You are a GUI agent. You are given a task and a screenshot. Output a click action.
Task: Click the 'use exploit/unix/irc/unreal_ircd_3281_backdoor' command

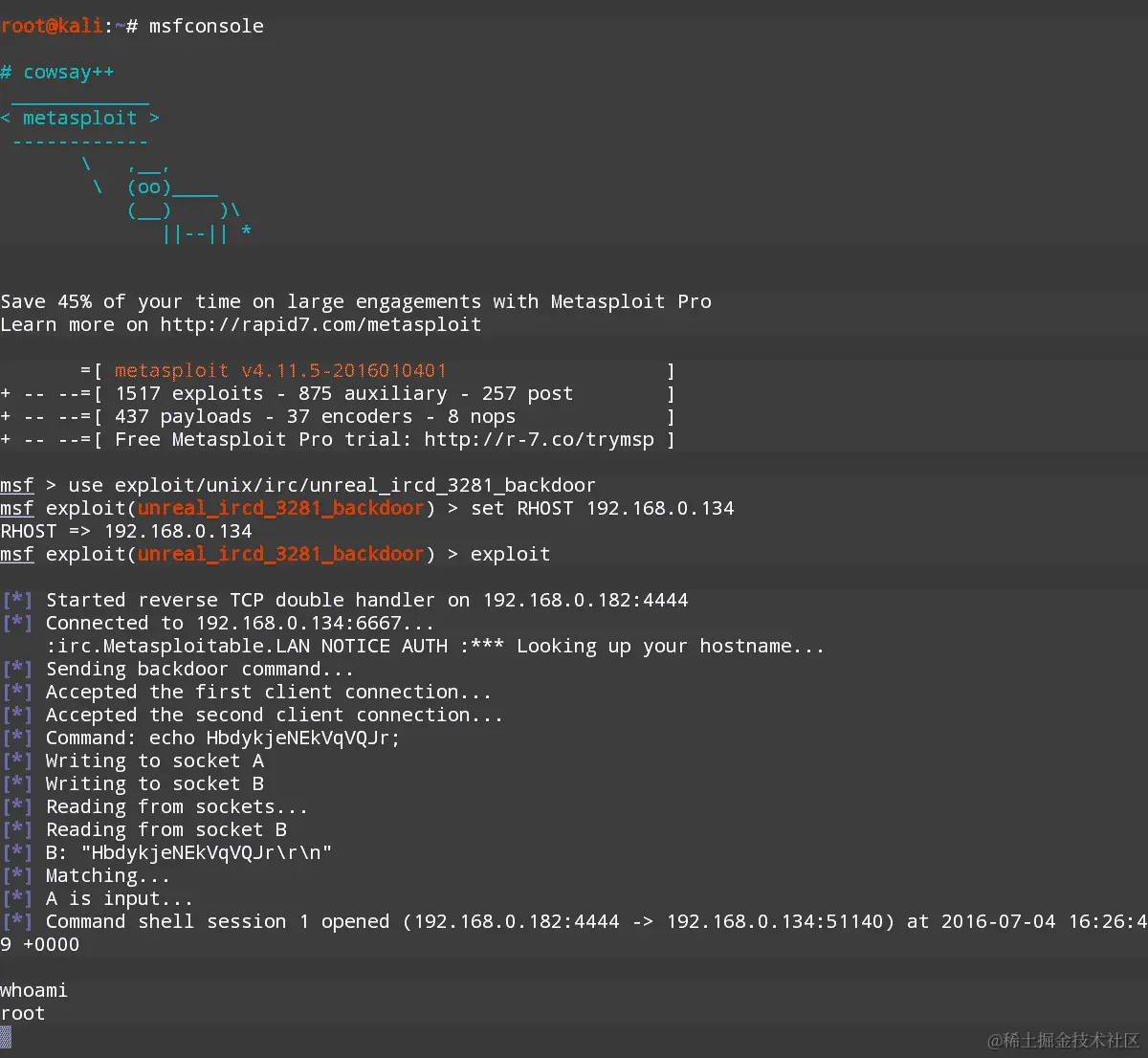(x=332, y=485)
